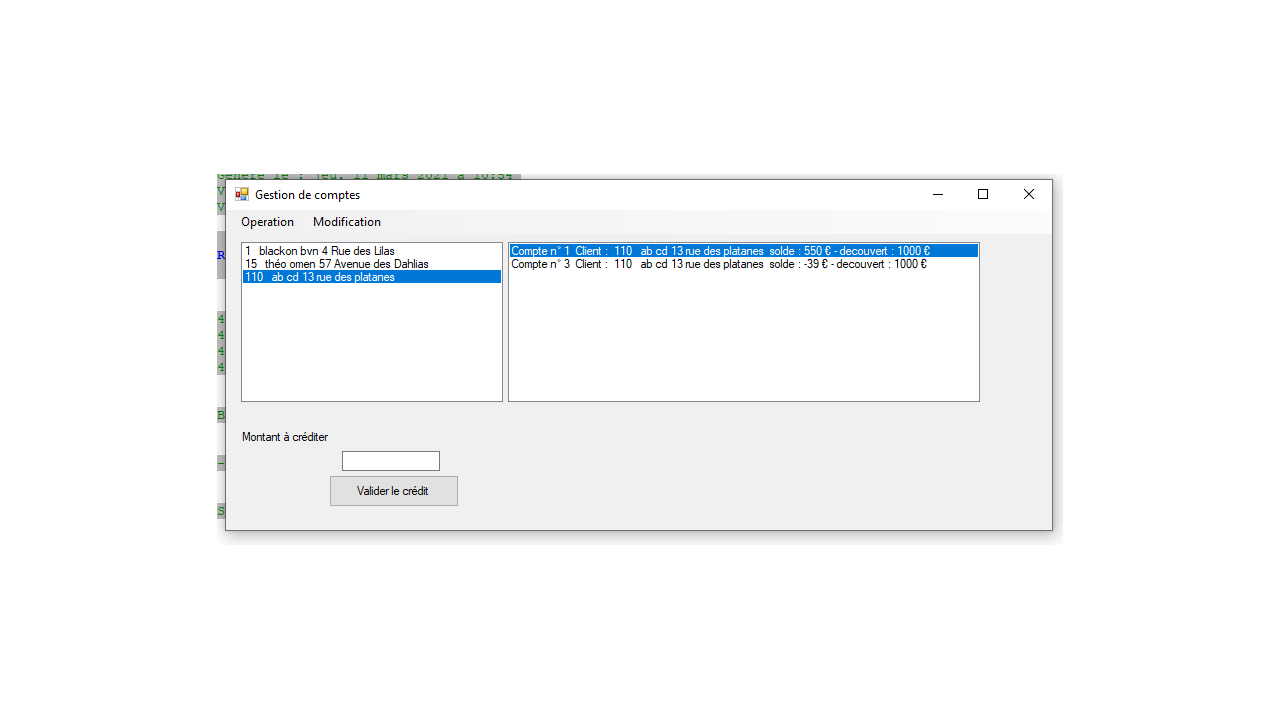Image resolution: width=1280 pixels, height=720 pixels.
Task: Open the Operation menu
Action: (267, 222)
